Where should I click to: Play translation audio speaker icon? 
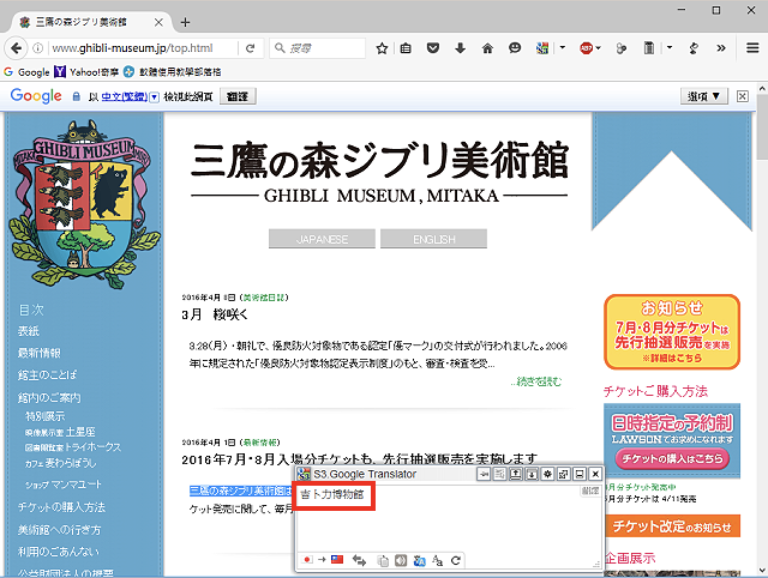pos(401,560)
